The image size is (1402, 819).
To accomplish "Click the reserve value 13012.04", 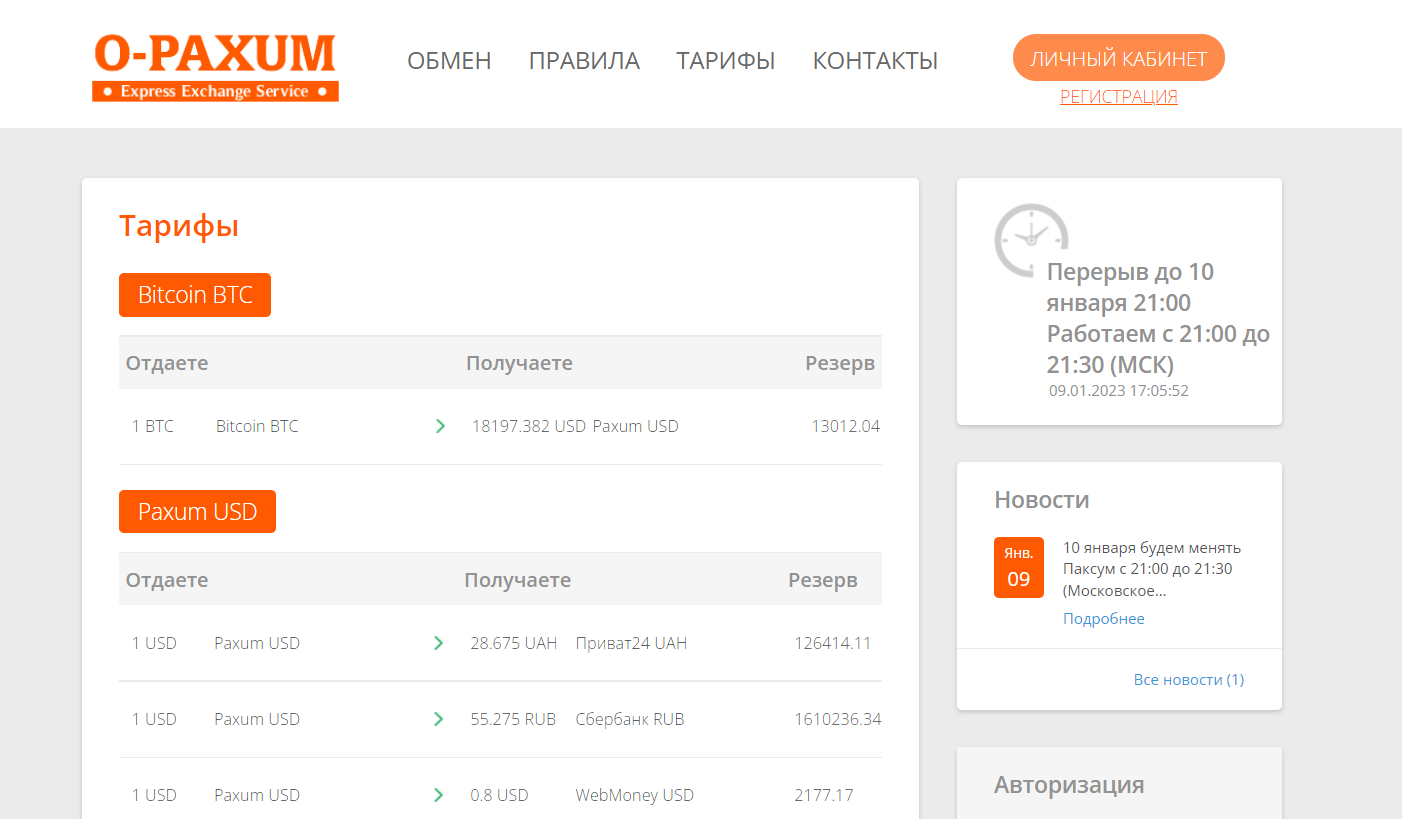I will pos(846,426).
